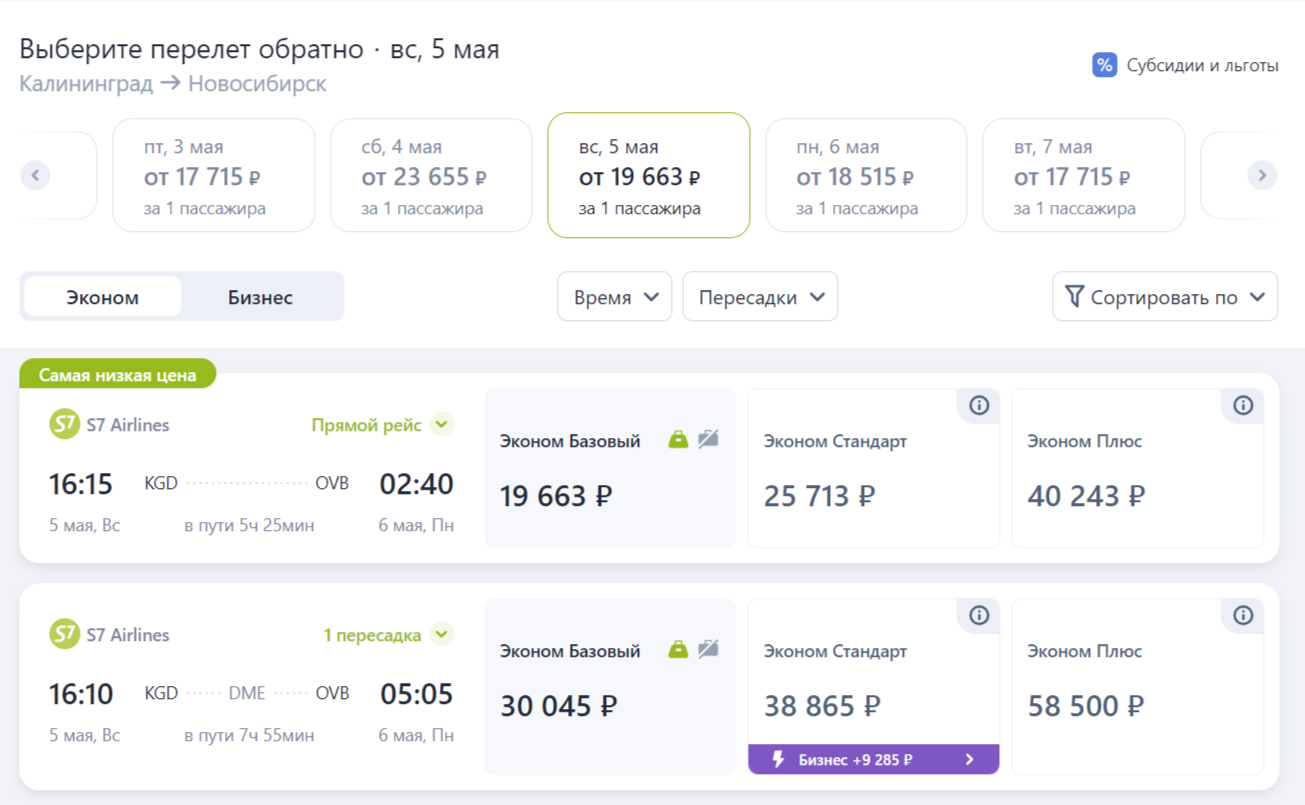Expand the 1 пересадка details
This screenshot has width=1305, height=805.
442,635
